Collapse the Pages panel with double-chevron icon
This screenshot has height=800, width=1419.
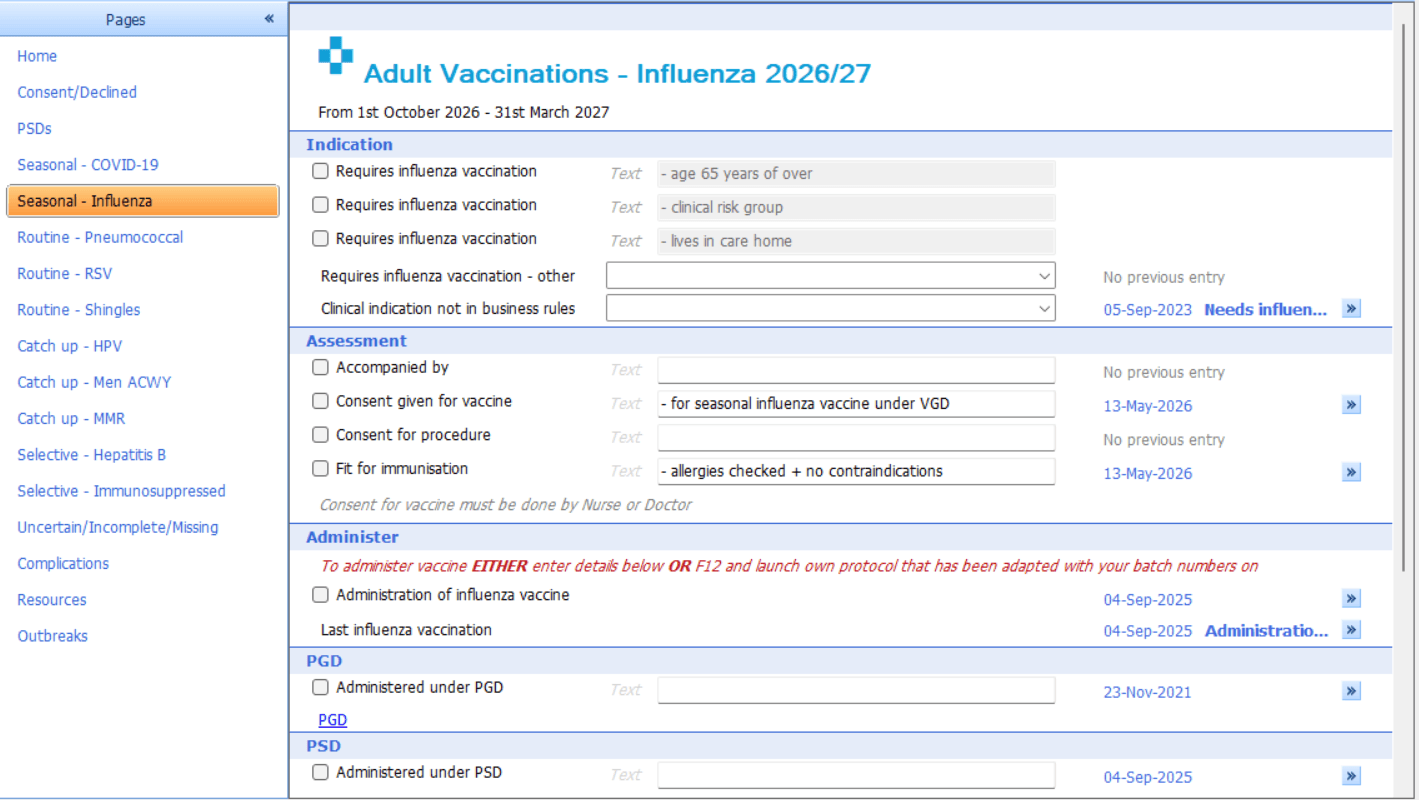269,19
